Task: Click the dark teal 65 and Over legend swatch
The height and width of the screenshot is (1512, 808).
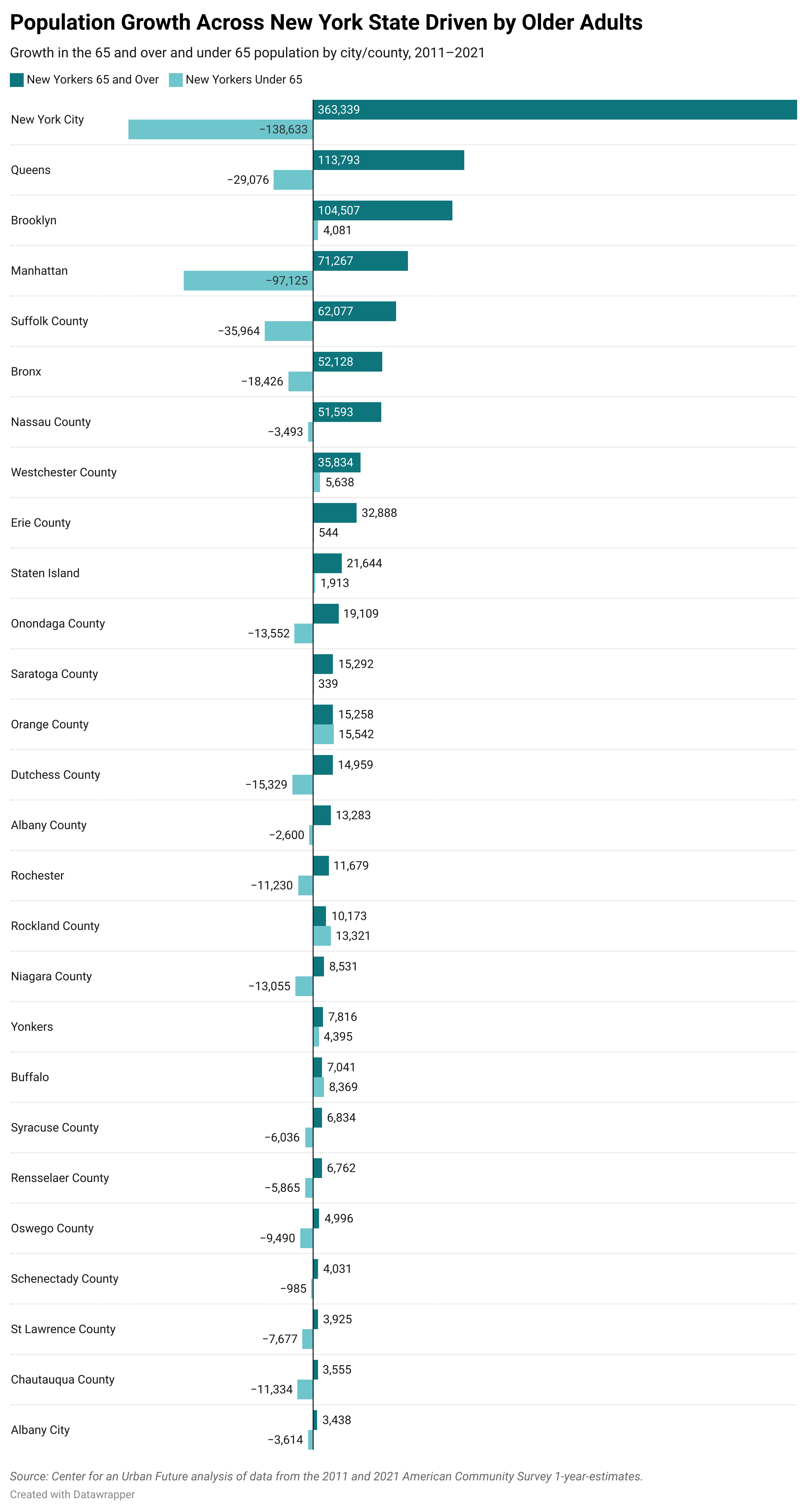Action: [x=17, y=80]
